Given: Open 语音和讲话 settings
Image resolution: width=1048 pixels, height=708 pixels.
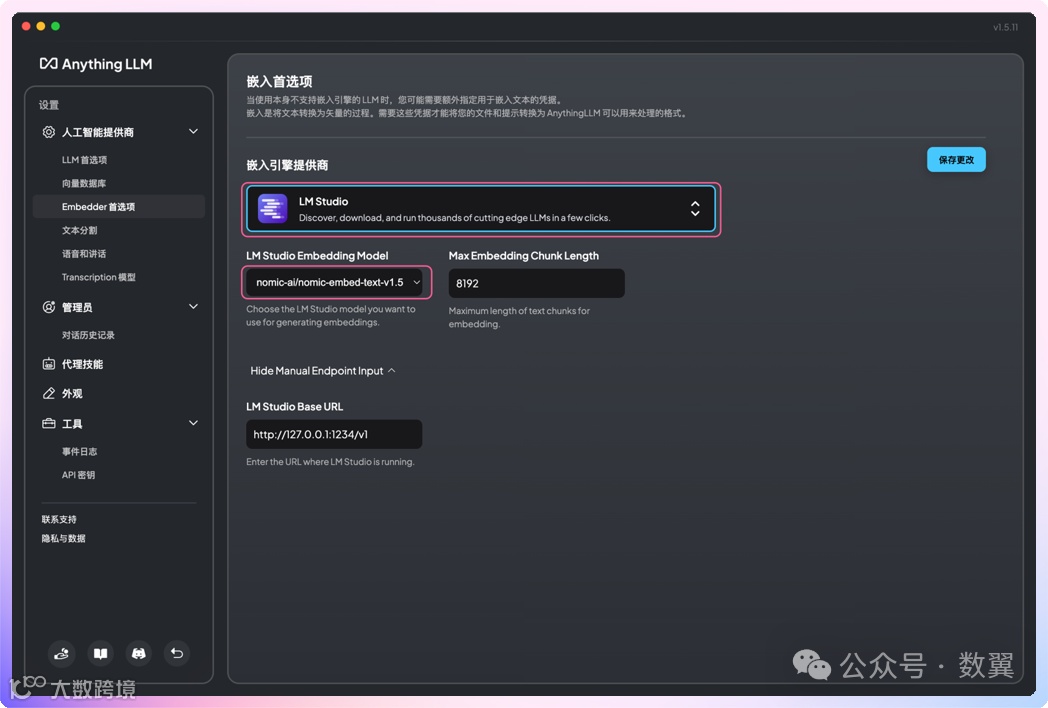Looking at the screenshot, I should pos(84,253).
